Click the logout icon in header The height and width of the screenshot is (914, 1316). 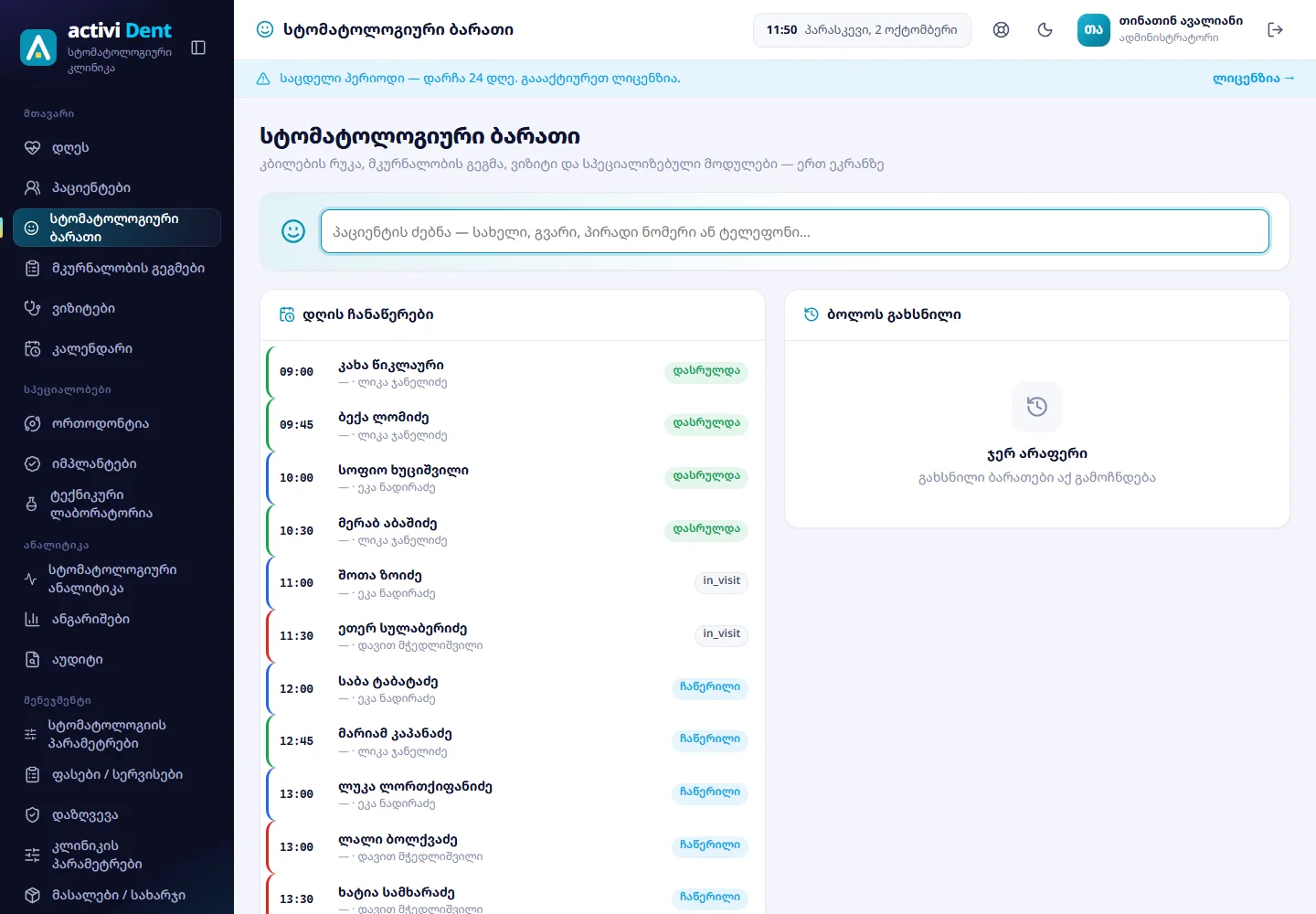click(x=1276, y=30)
